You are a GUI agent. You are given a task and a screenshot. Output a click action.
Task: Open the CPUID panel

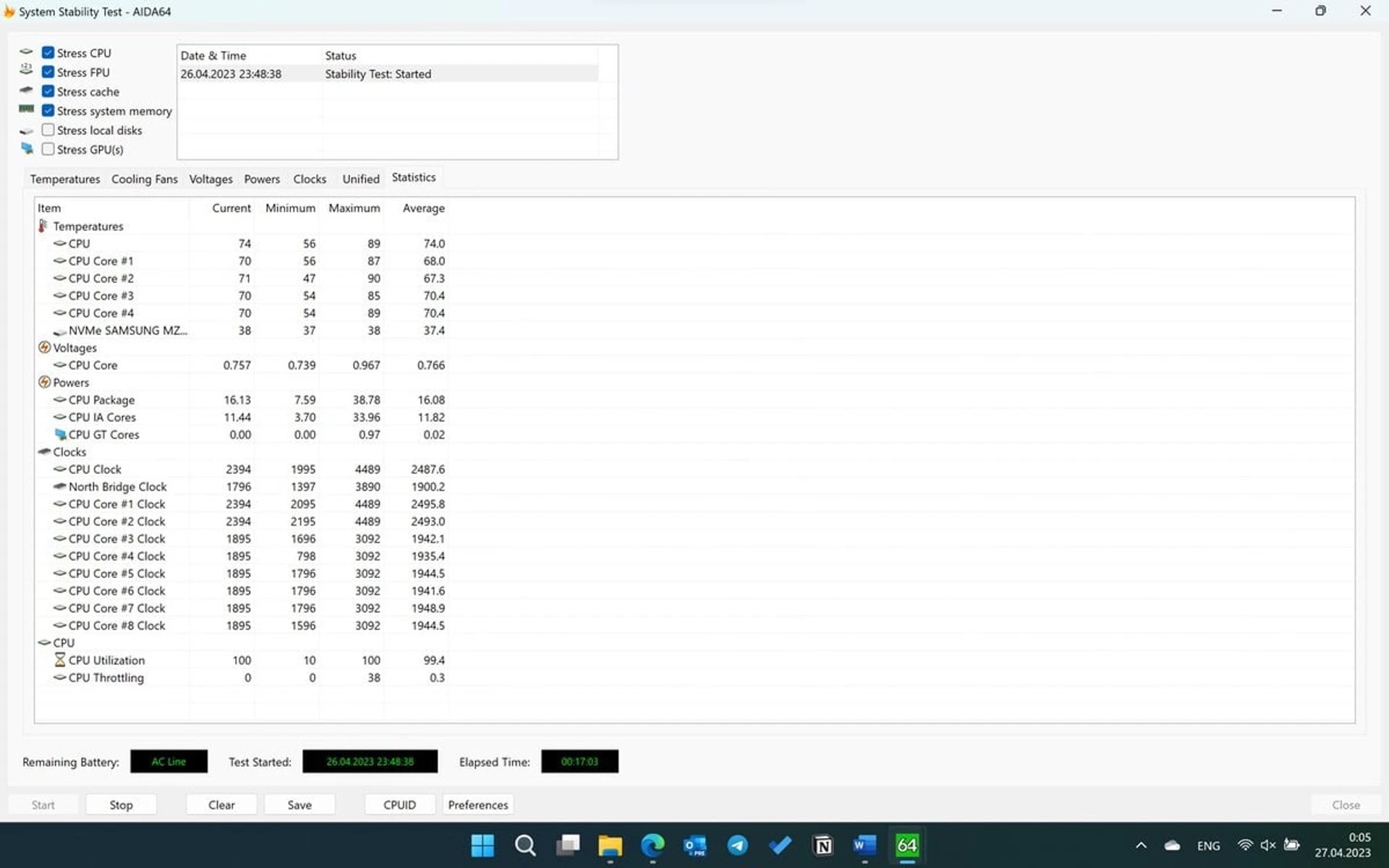pyautogui.click(x=399, y=804)
